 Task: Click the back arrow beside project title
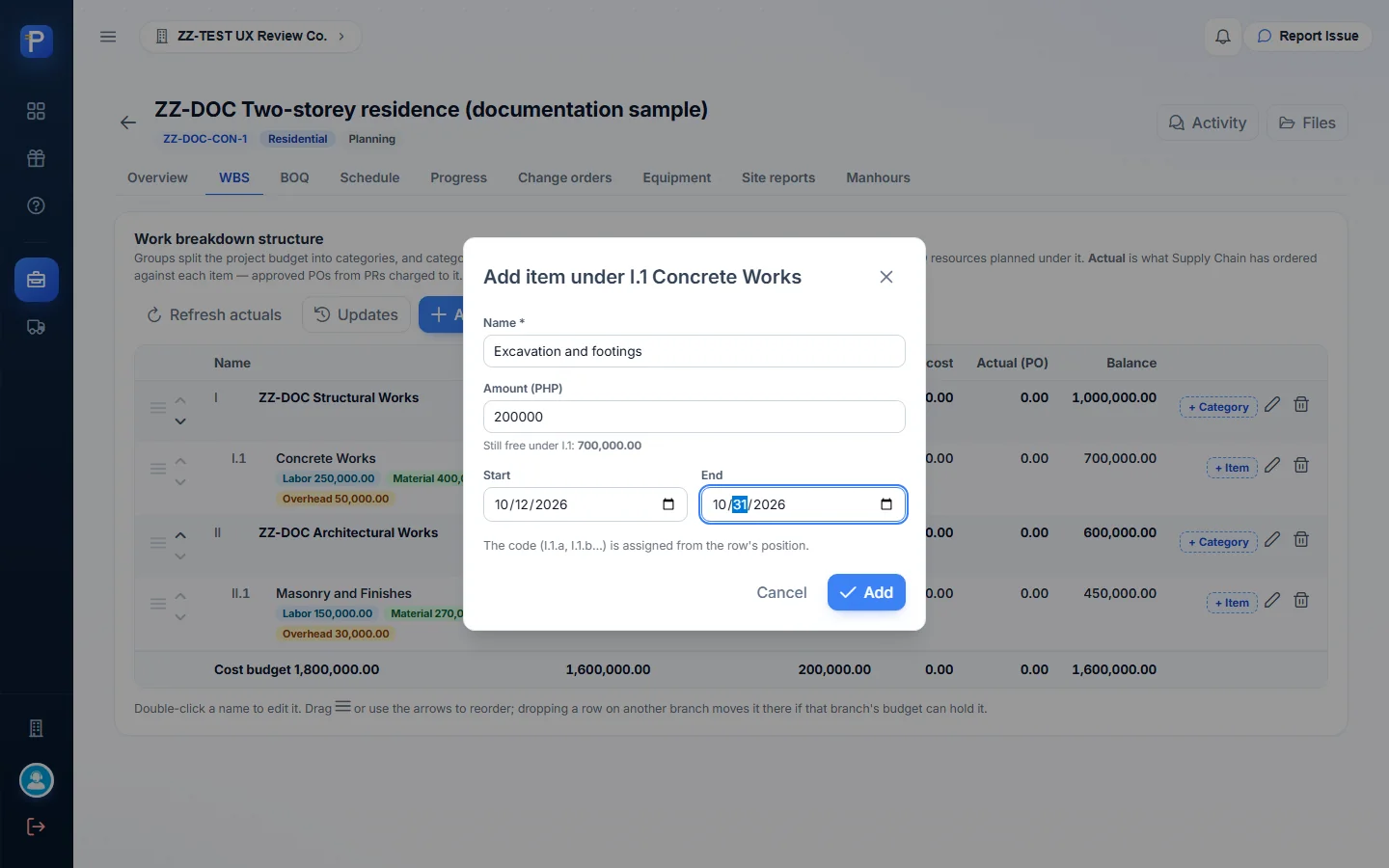(x=128, y=122)
